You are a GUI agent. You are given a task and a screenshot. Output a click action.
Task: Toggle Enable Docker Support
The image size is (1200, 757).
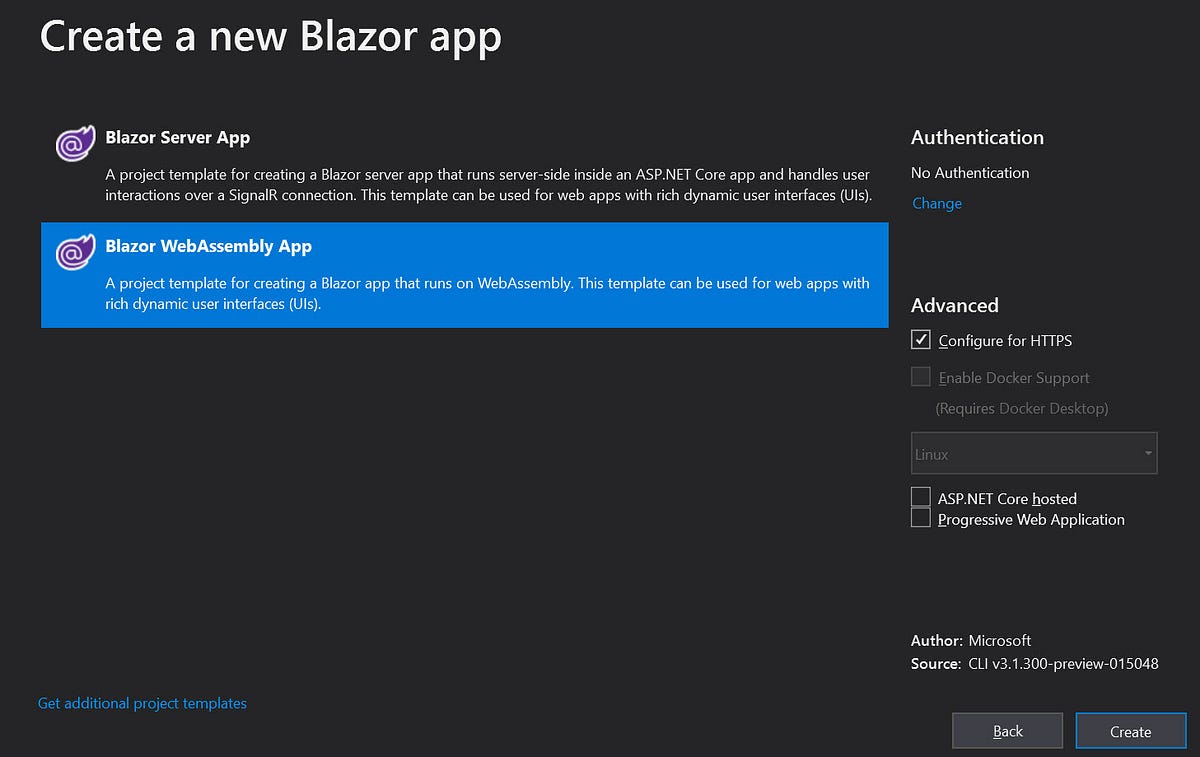[920, 376]
